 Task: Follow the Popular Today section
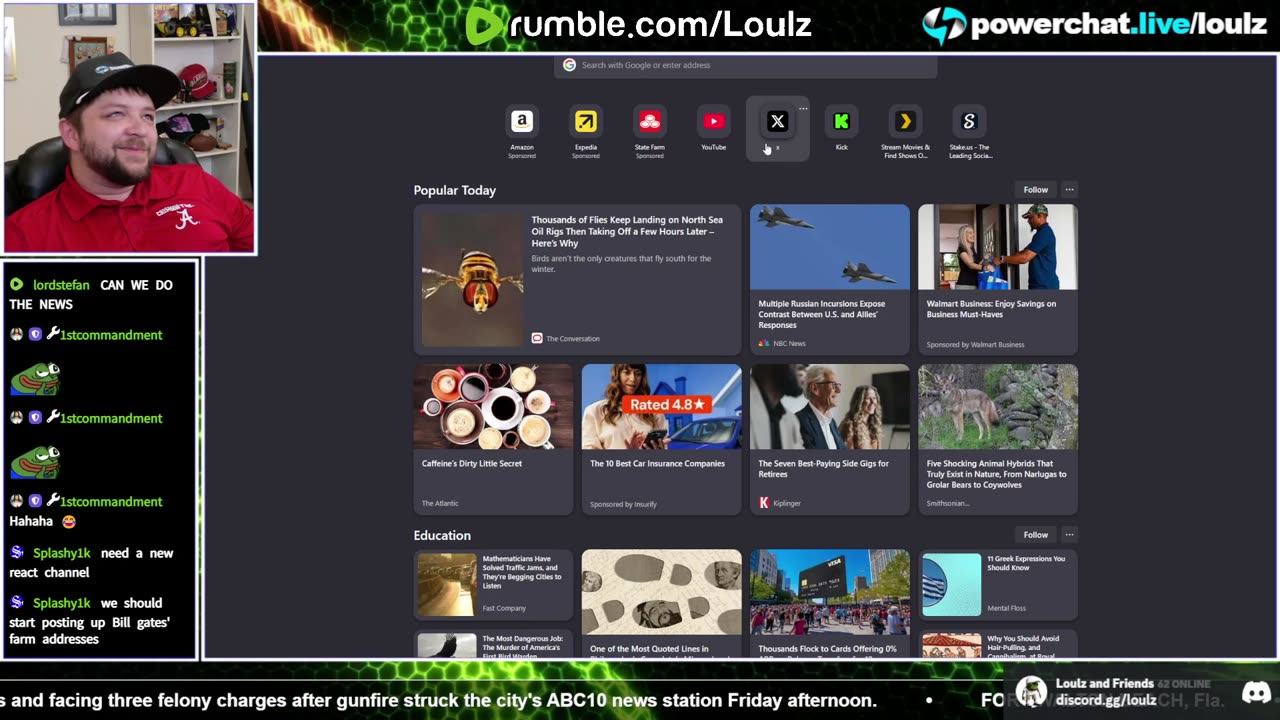coord(1035,190)
